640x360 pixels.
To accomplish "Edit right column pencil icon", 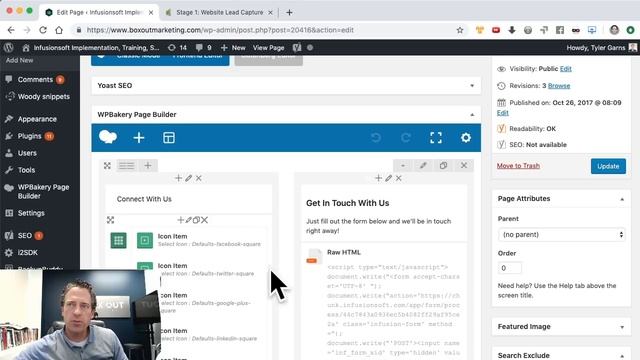I will pos(388,178).
